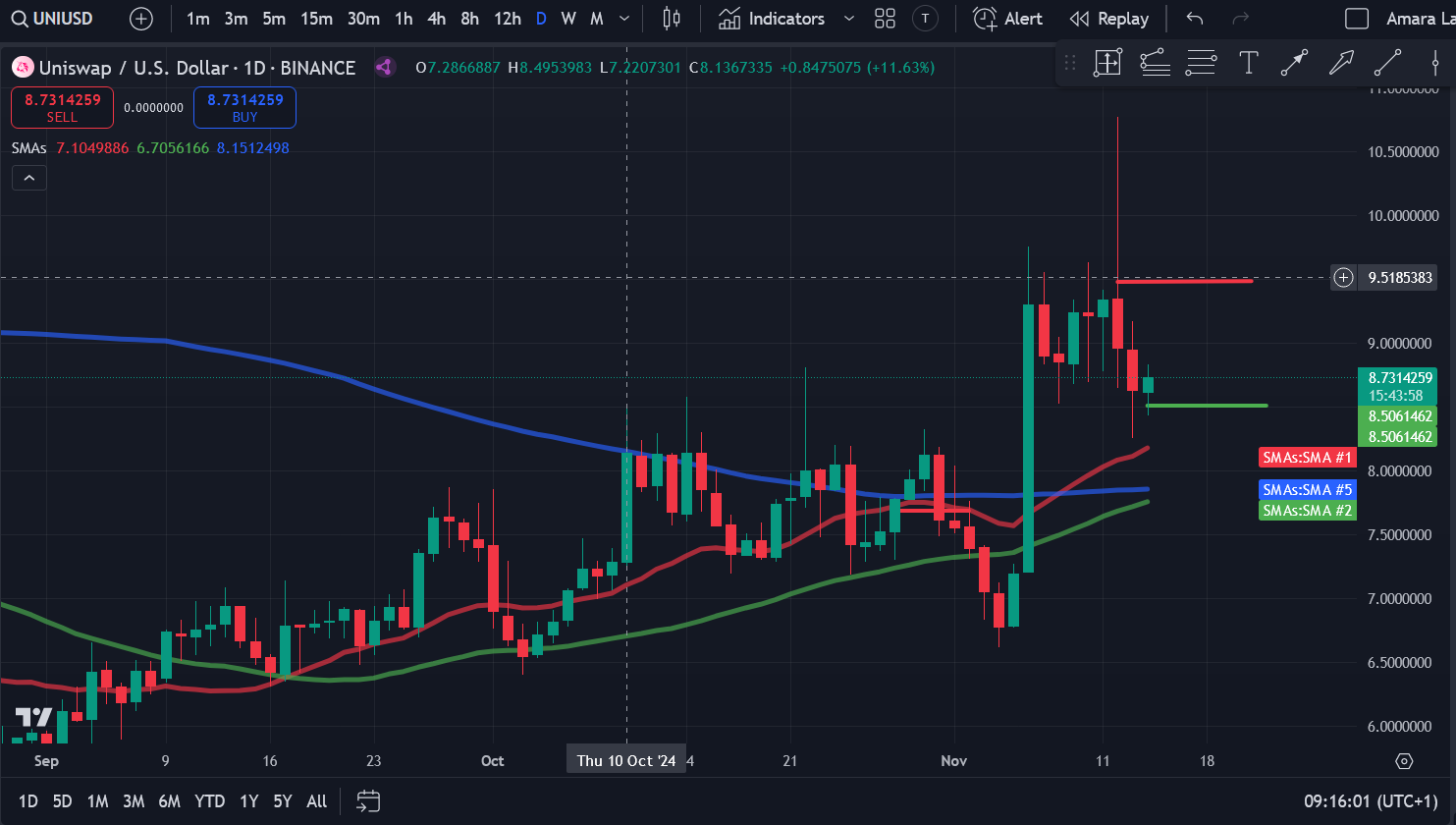Switch to the 4h interval
Screen dimensions: 1456x825
pyautogui.click(x=437, y=19)
